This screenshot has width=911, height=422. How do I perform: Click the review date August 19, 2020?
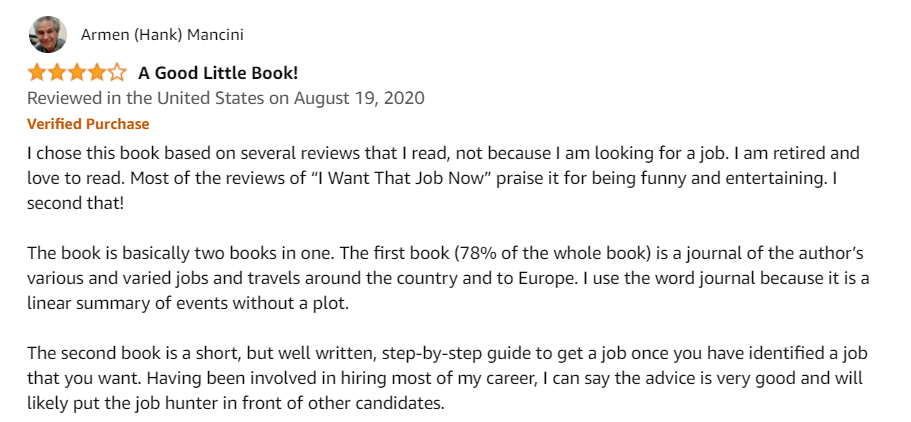(359, 98)
